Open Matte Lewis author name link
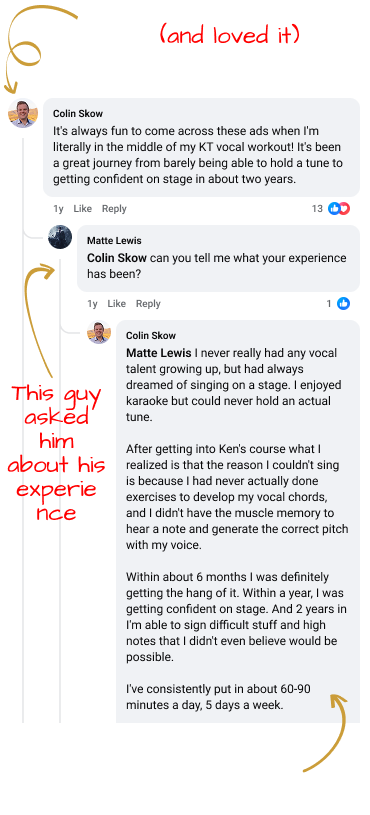Screen dimensions: 370x815 (114, 241)
